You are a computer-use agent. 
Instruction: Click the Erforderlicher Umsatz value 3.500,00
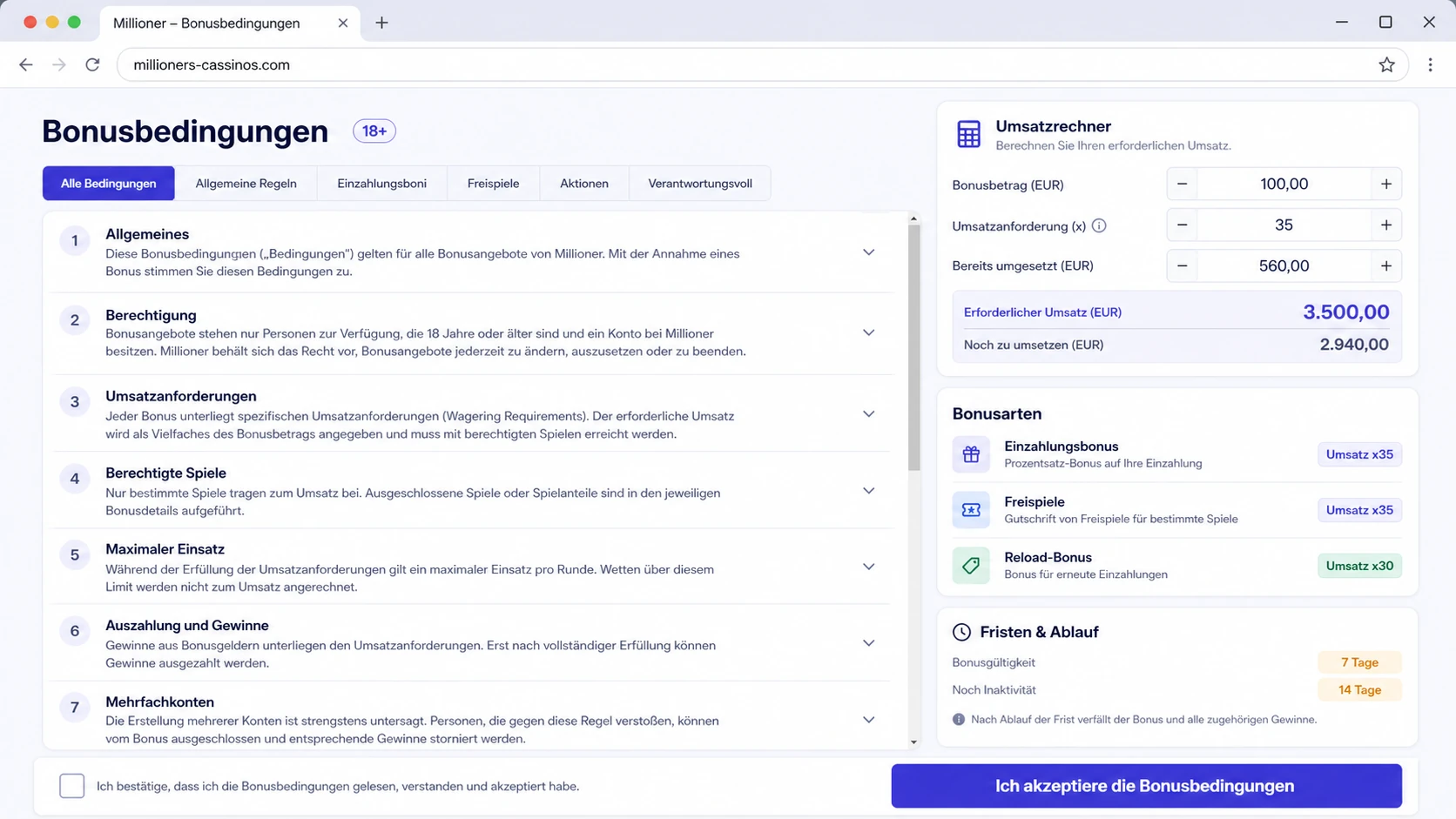1345,312
